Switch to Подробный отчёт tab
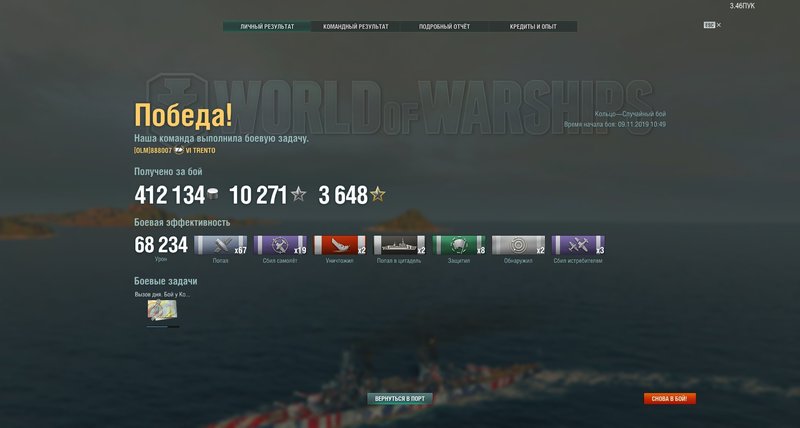 coord(444,27)
